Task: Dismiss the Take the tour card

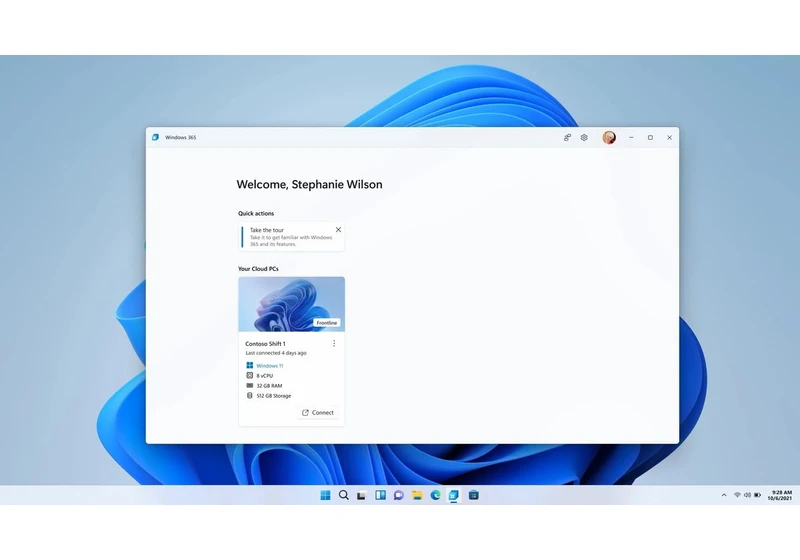Action: [x=338, y=230]
